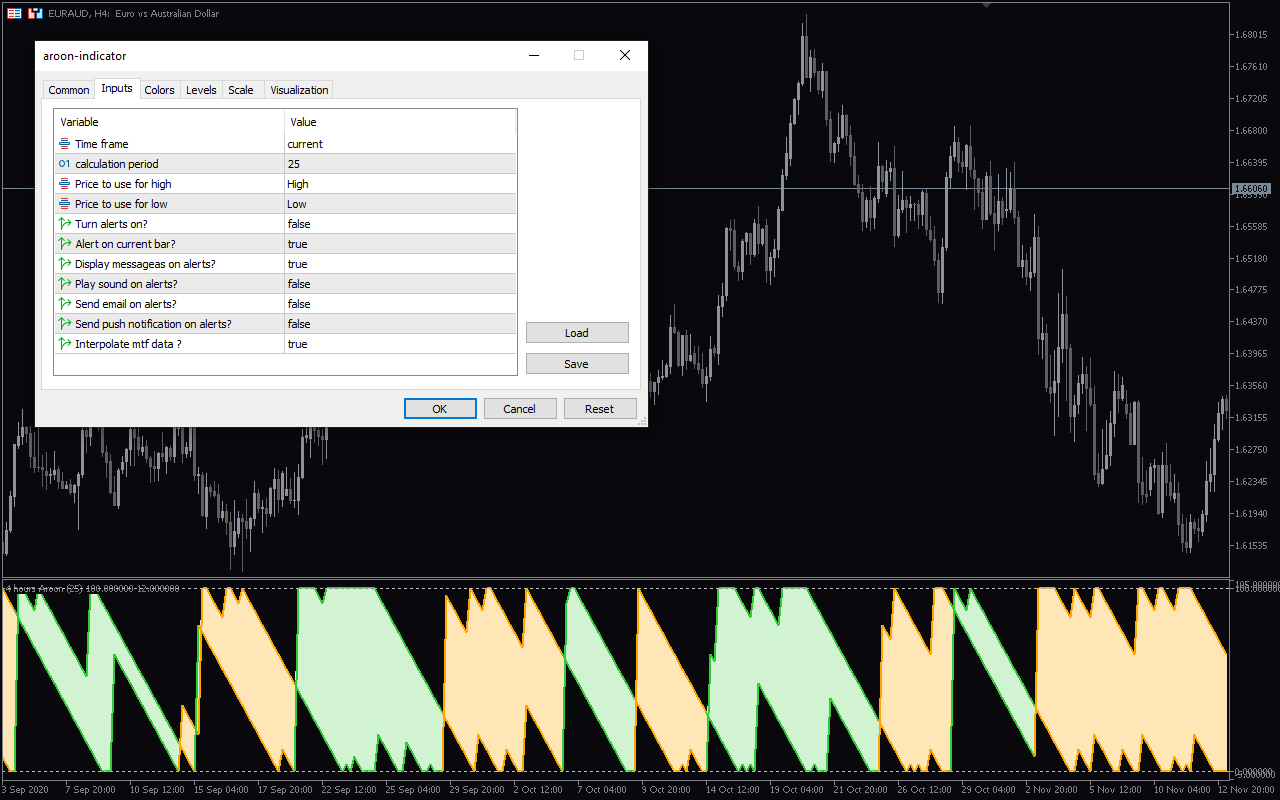Click the dialog resize grip corner
The height and width of the screenshot is (800, 1280).
click(643, 422)
